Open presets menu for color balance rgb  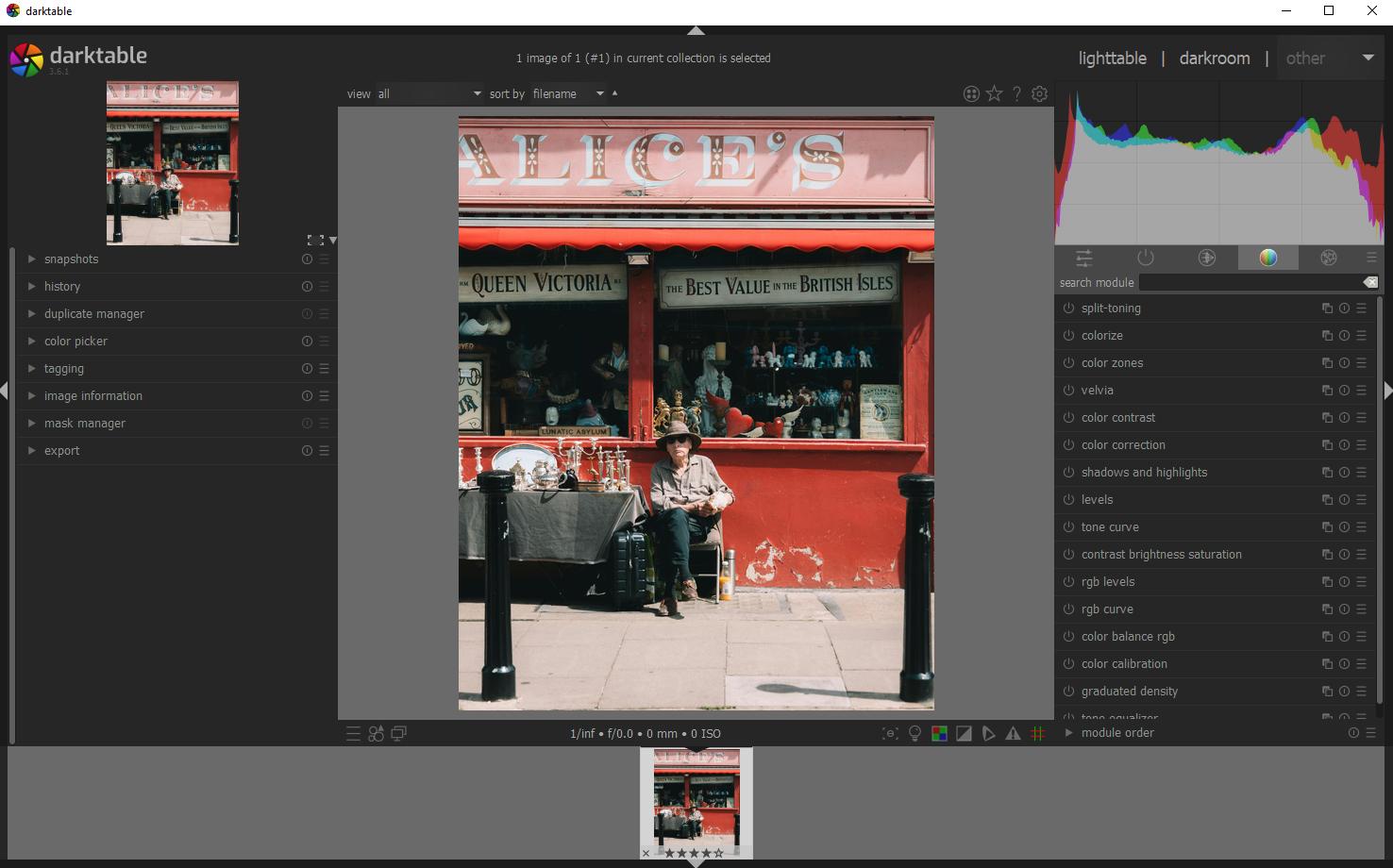tap(1362, 636)
